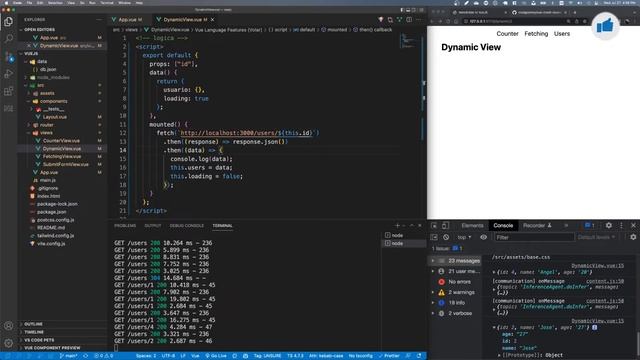Image resolution: width=640 pixels, height=360 pixels.
Task: Click Prettier status bar item
Action: pyautogui.click(x=389, y=356)
